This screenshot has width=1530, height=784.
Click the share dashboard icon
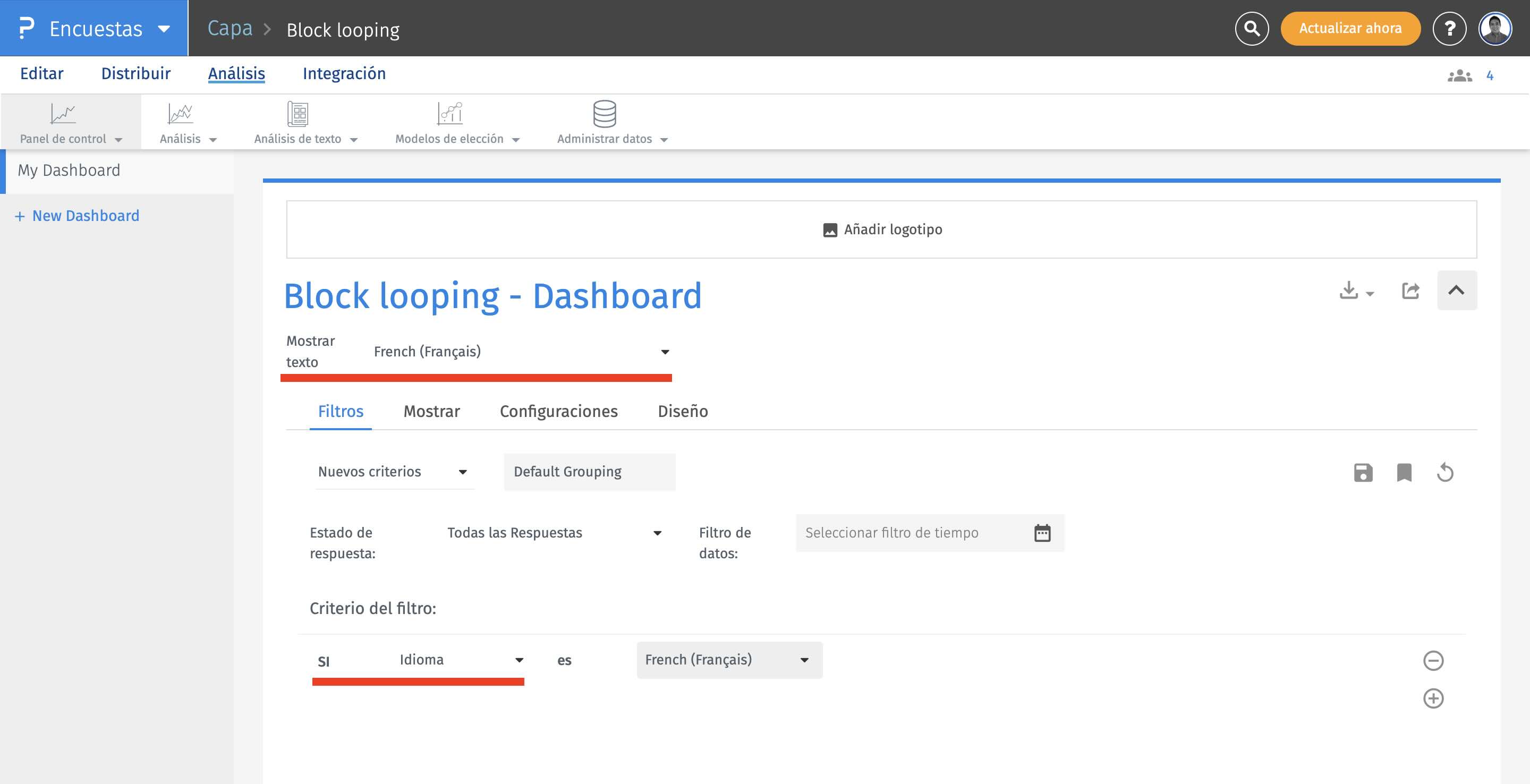click(1410, 291)
